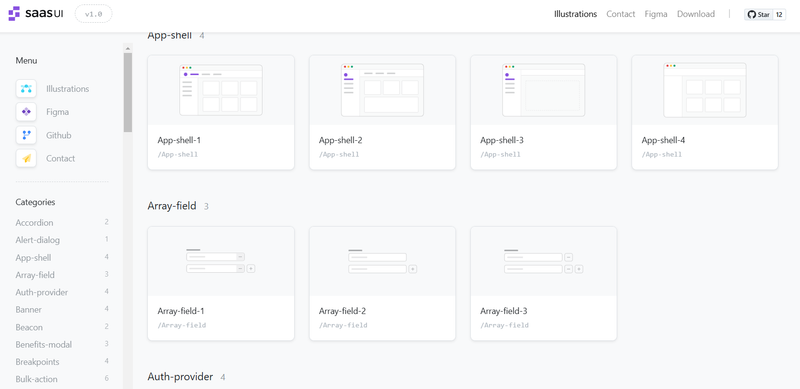Open the App-shell-2 illustration thumbnail
800x389 pixels.
point(382,90)
